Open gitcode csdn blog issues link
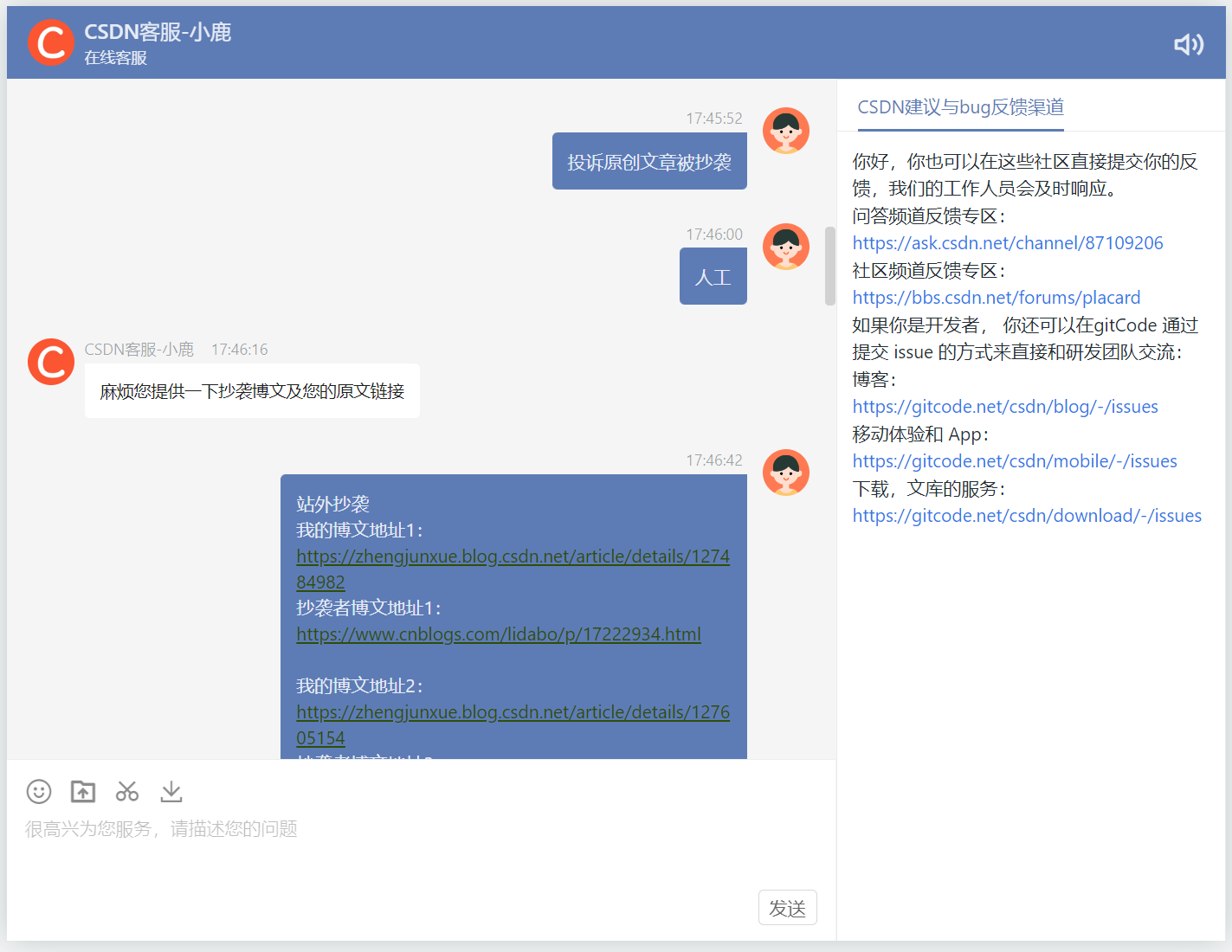The width and height of the screenshot is (1232, 952). 1005,407
